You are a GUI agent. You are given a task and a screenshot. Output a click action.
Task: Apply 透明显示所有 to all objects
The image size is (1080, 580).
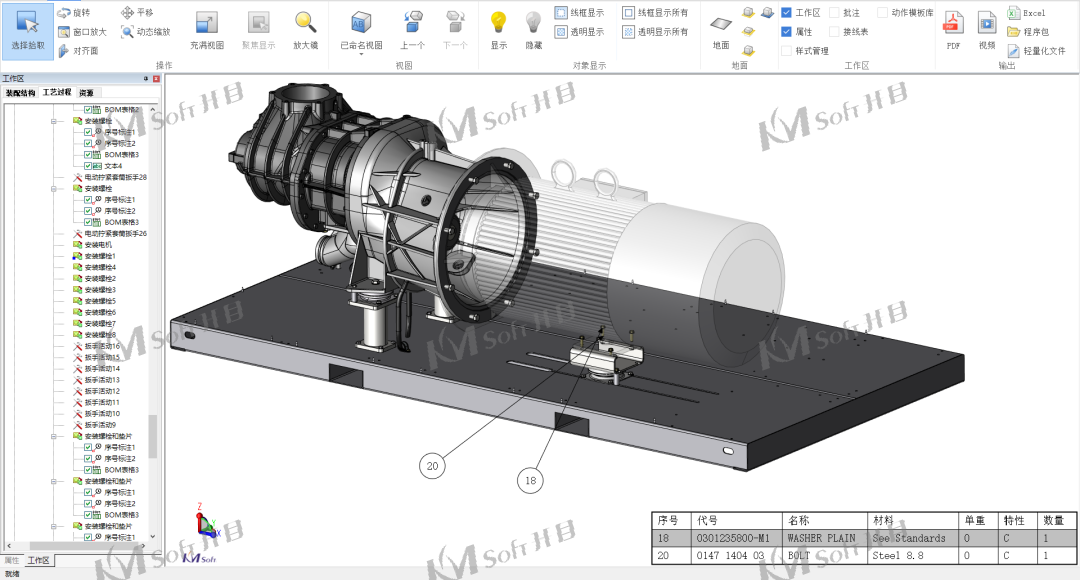click(655, 32)
